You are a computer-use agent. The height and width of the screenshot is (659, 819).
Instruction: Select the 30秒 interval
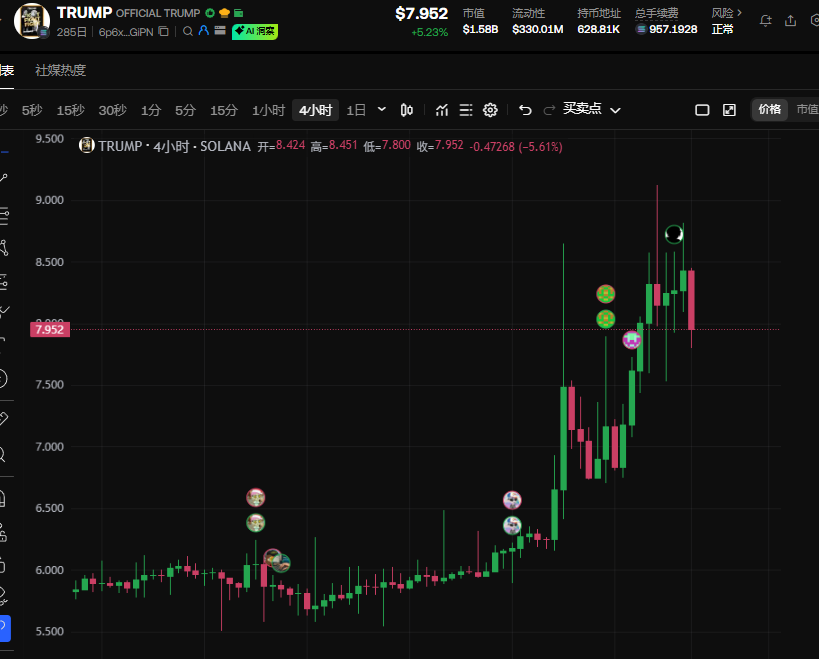(113, 110)
